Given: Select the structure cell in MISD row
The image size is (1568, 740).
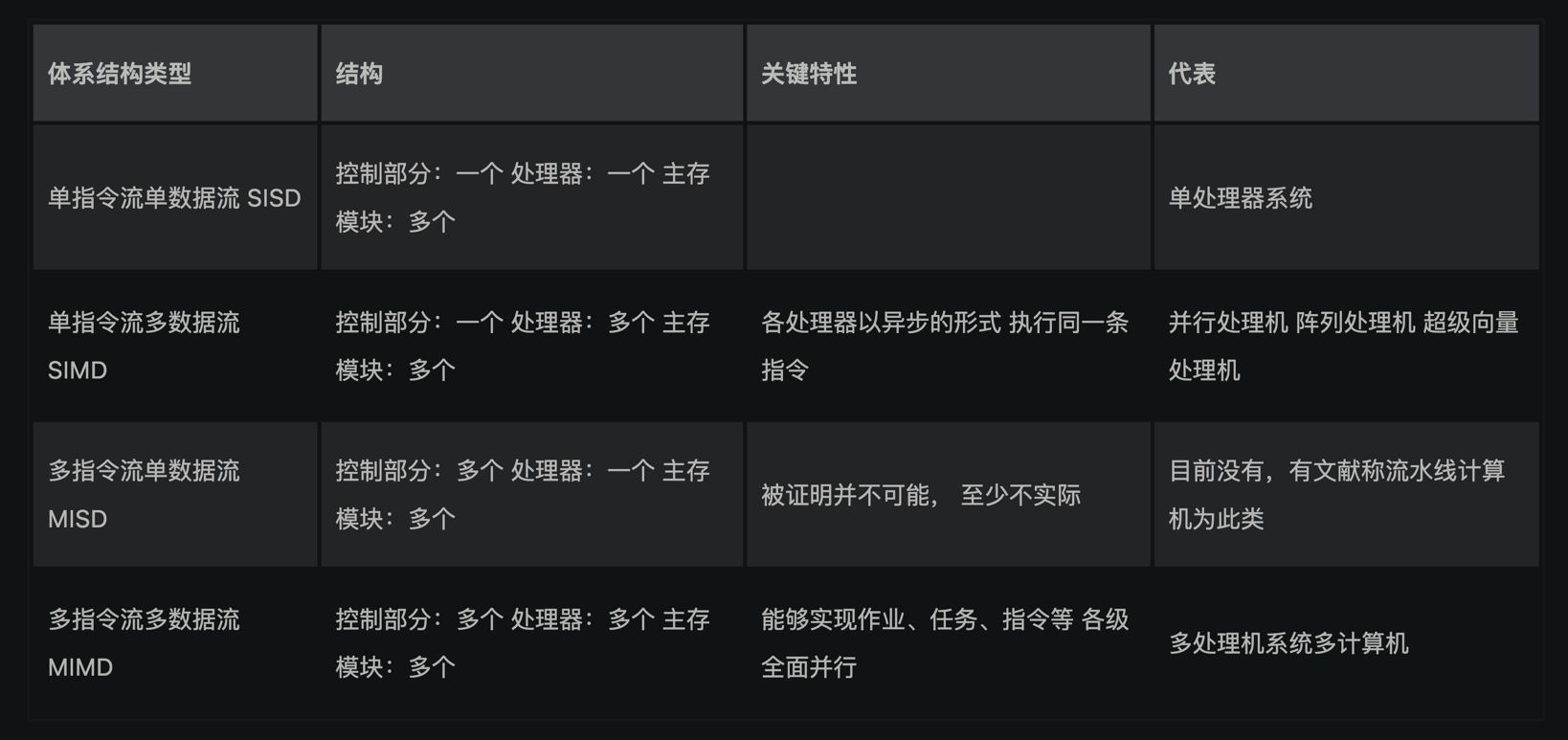Looking at the screenshot, I should (523, 494).
